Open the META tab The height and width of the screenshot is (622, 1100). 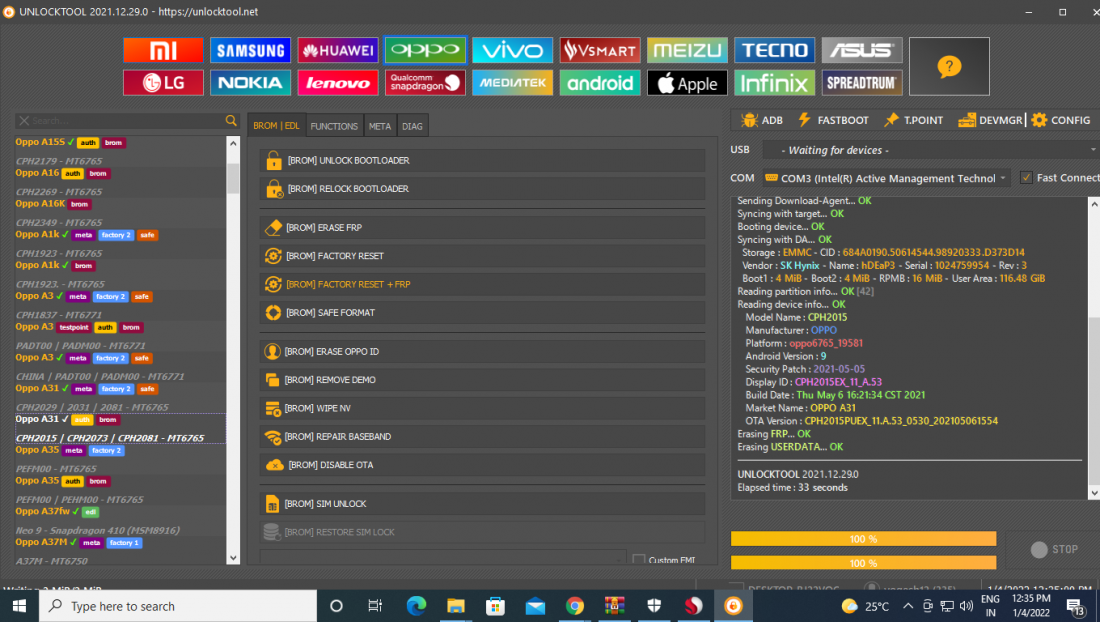[380, 126]
